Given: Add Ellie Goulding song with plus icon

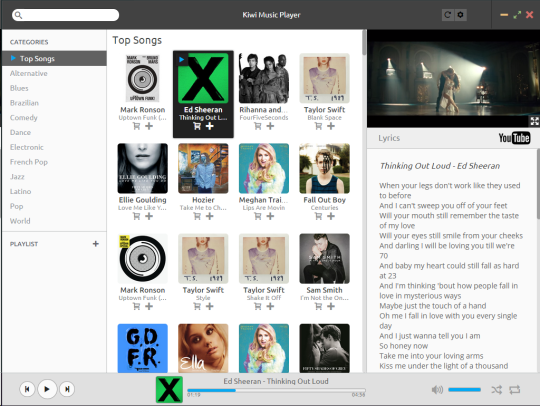Looking at the screenshot, I should tap(149, 216).
